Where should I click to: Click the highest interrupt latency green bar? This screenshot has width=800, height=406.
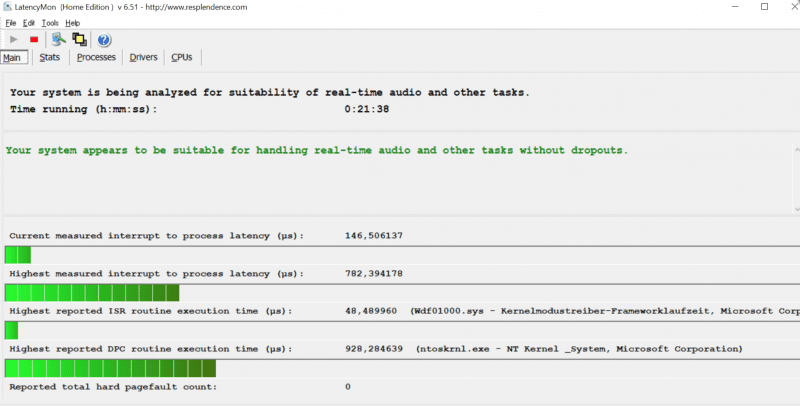click(92, 293)
